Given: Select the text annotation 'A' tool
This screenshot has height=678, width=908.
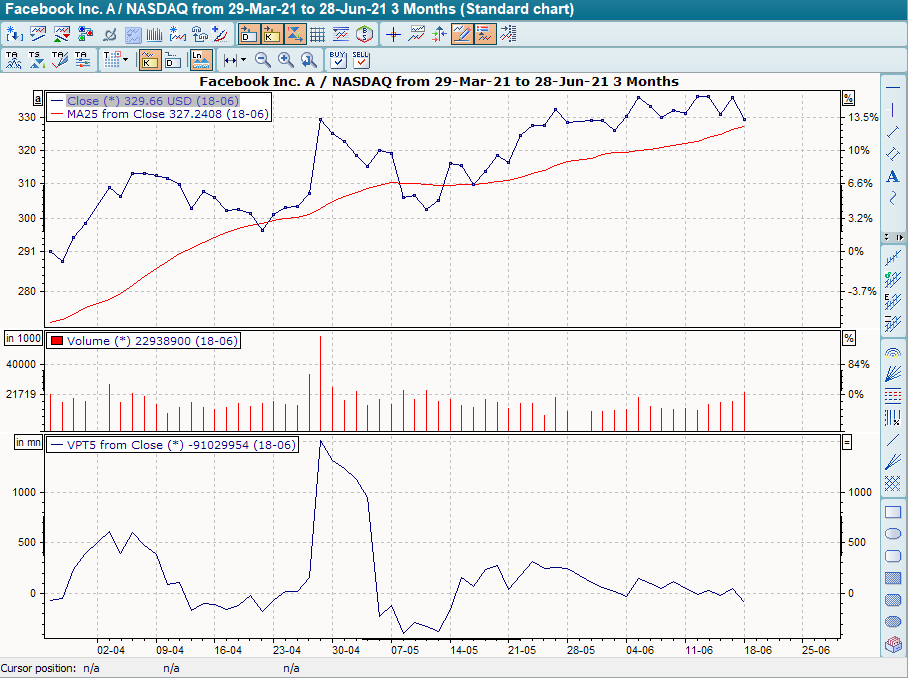Looking at the screenshot, I should tap(893, 177).
